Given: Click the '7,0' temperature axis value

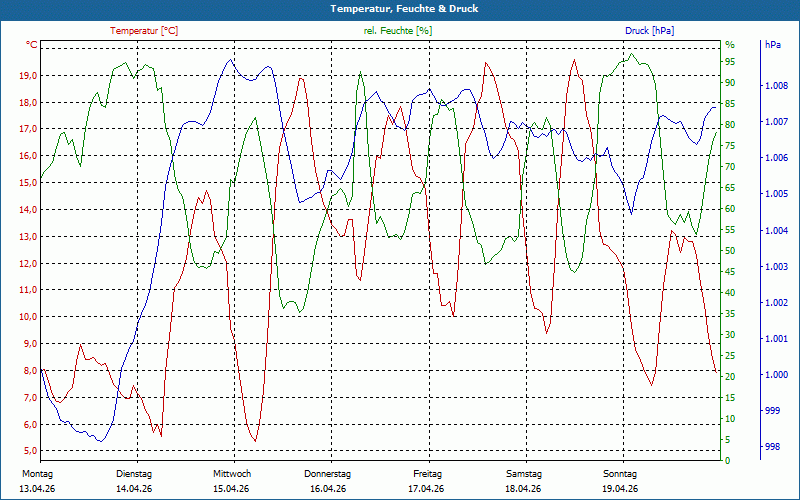Looking at the screenshot, I should [30, 397].
